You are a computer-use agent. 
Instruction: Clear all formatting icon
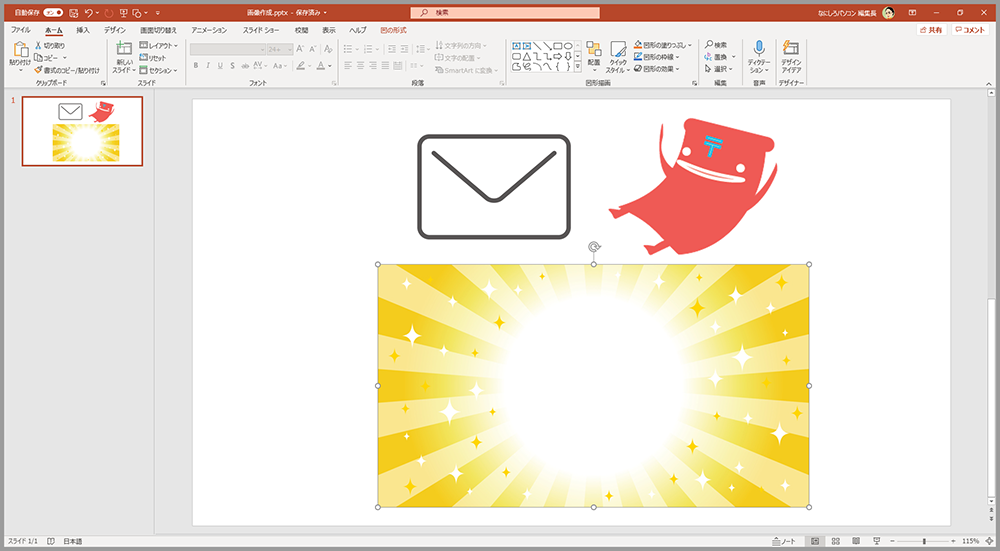coord(328,49)
